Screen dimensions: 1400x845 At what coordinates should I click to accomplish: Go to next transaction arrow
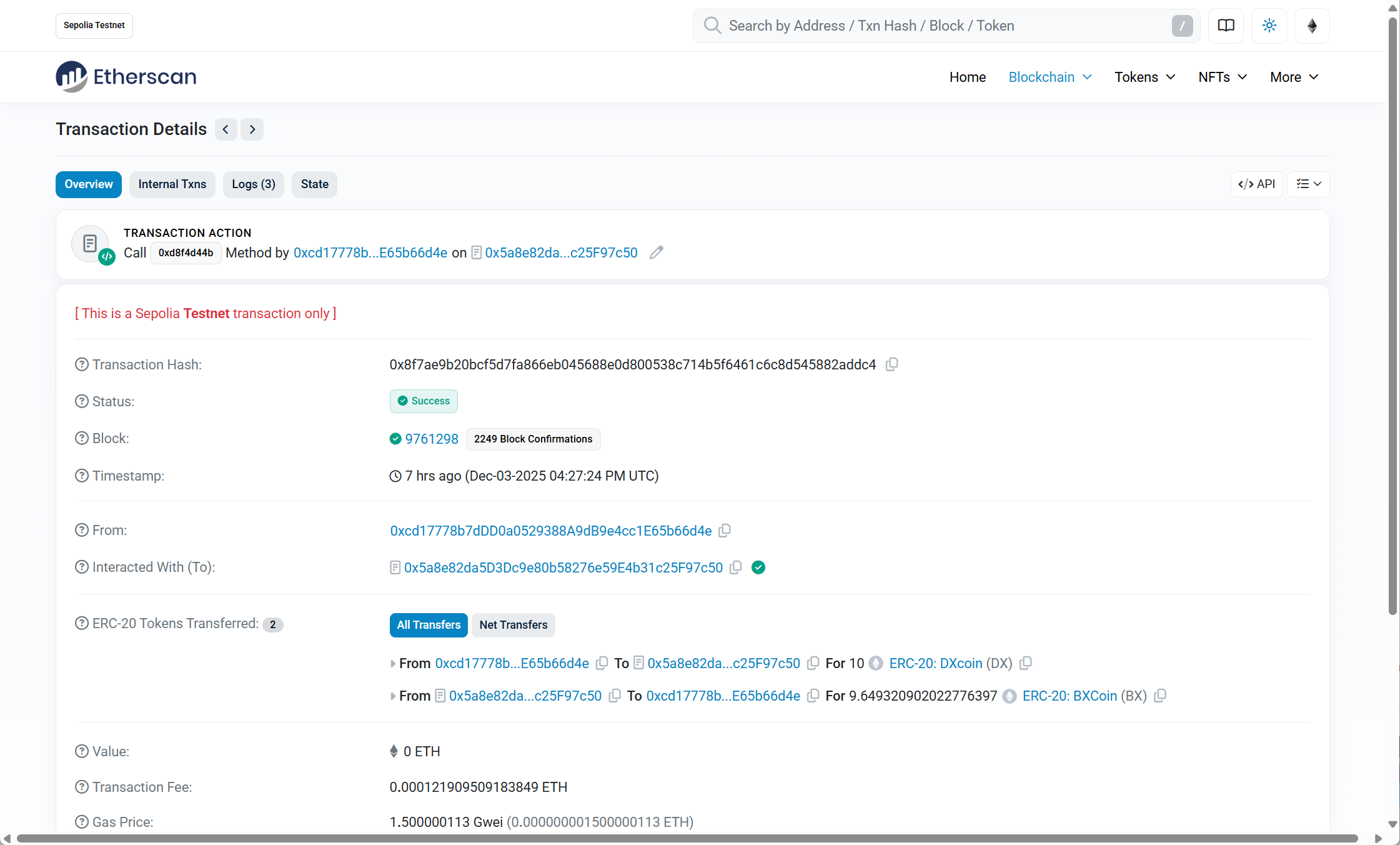(252, 129)
